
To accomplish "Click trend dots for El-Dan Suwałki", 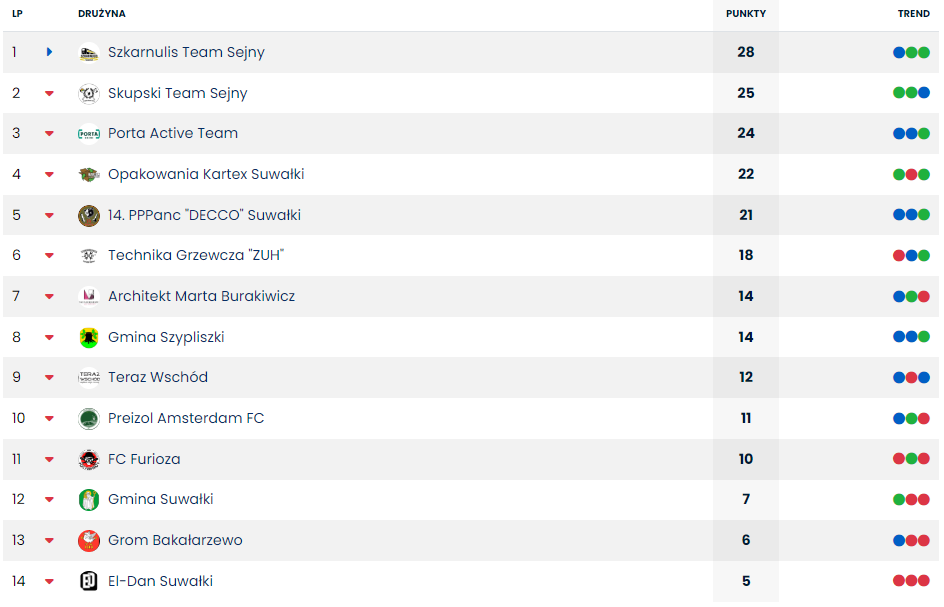I will pos(911,581).
